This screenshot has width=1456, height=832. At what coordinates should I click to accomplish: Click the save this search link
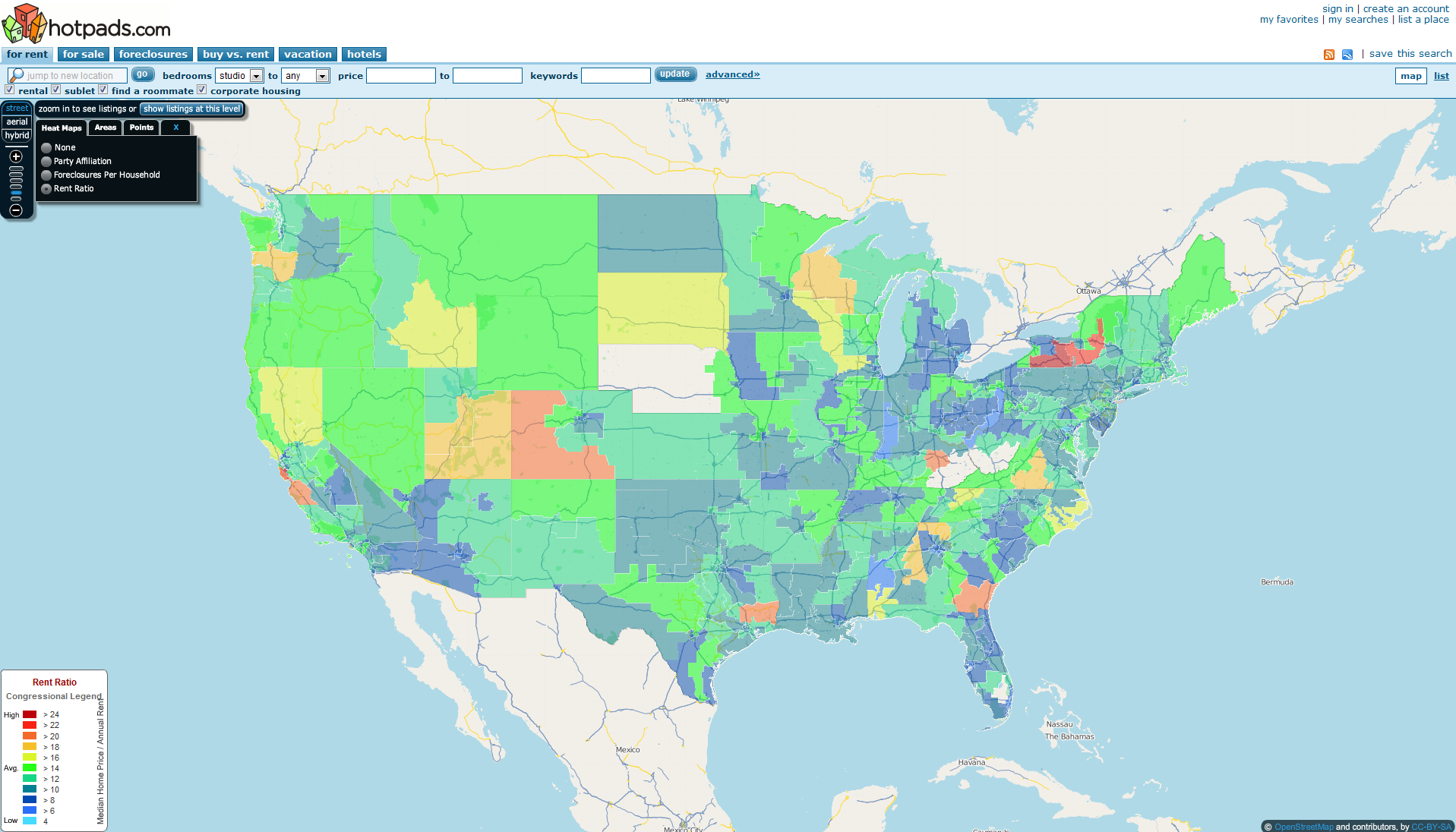click(x=1410, y=54)
